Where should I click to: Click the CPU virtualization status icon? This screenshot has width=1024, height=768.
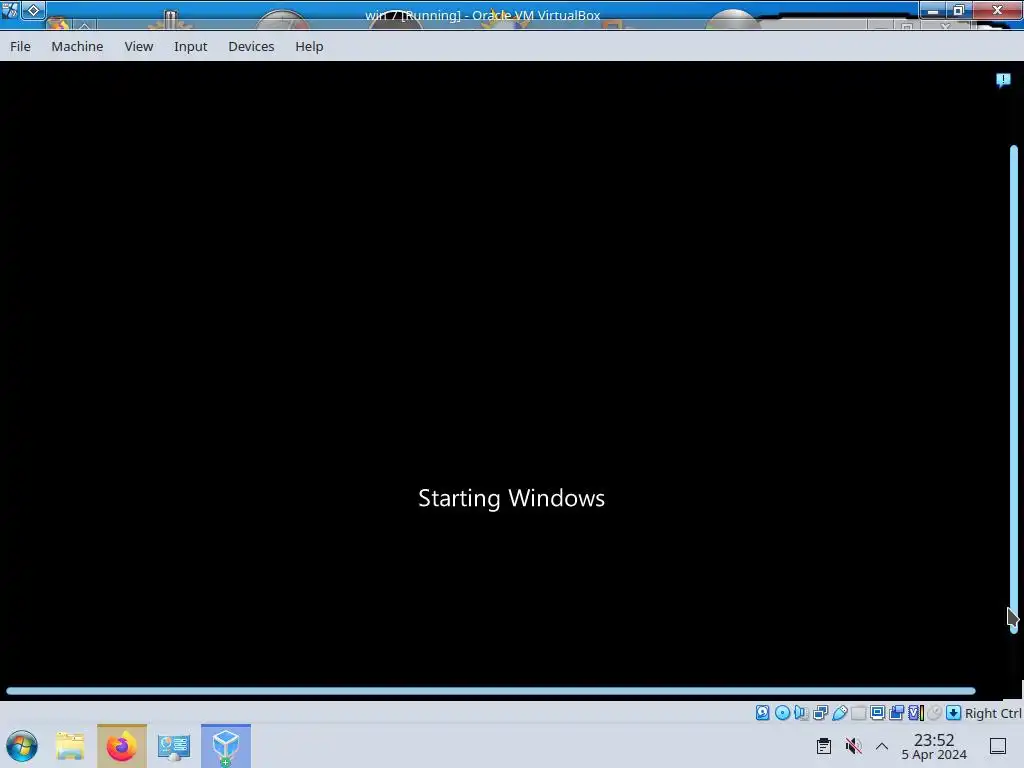(916, 712)
